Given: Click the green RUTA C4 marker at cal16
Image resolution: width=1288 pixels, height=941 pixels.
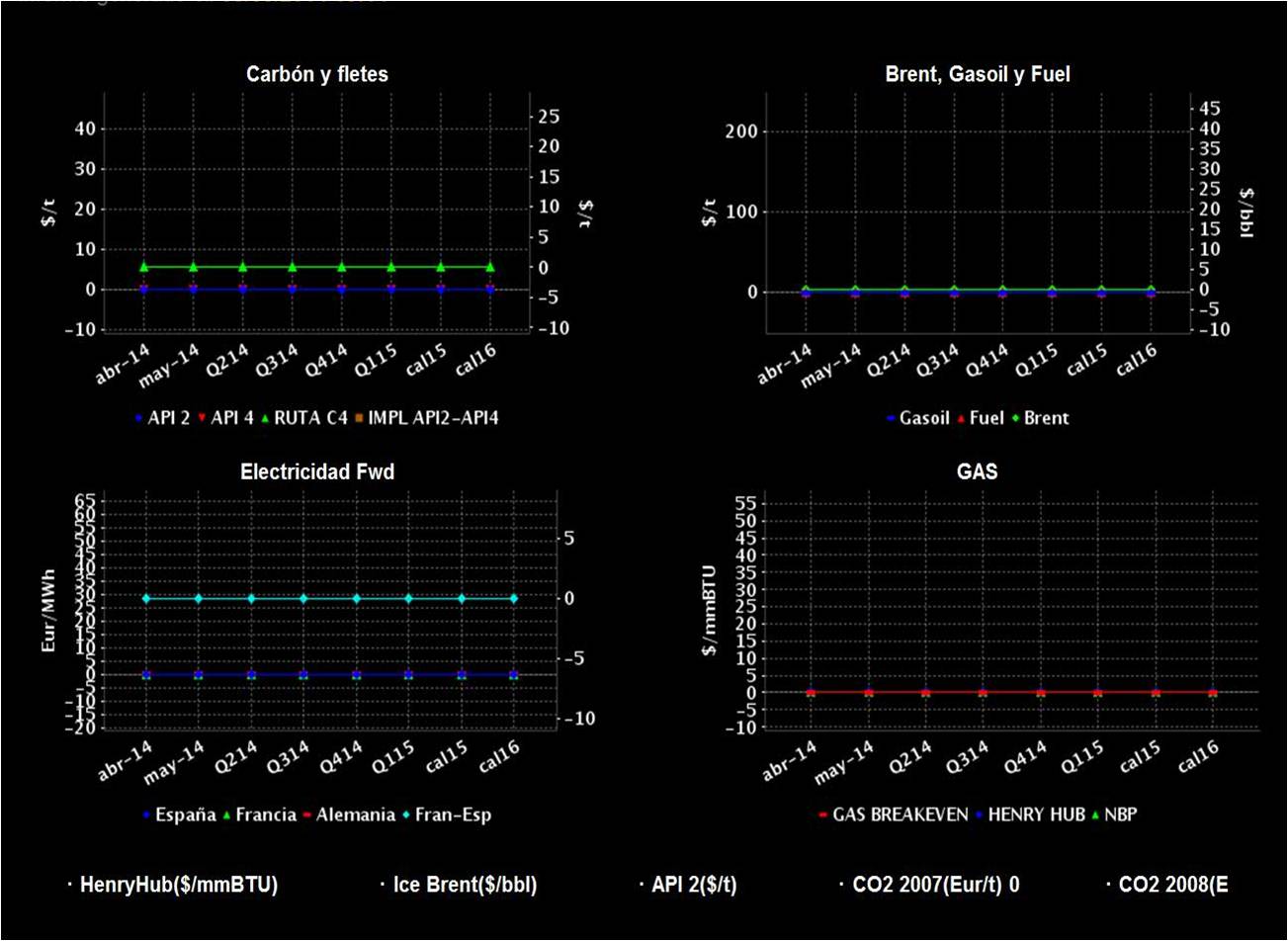Looking at the screenshot, I should click(x=490, y=267).
